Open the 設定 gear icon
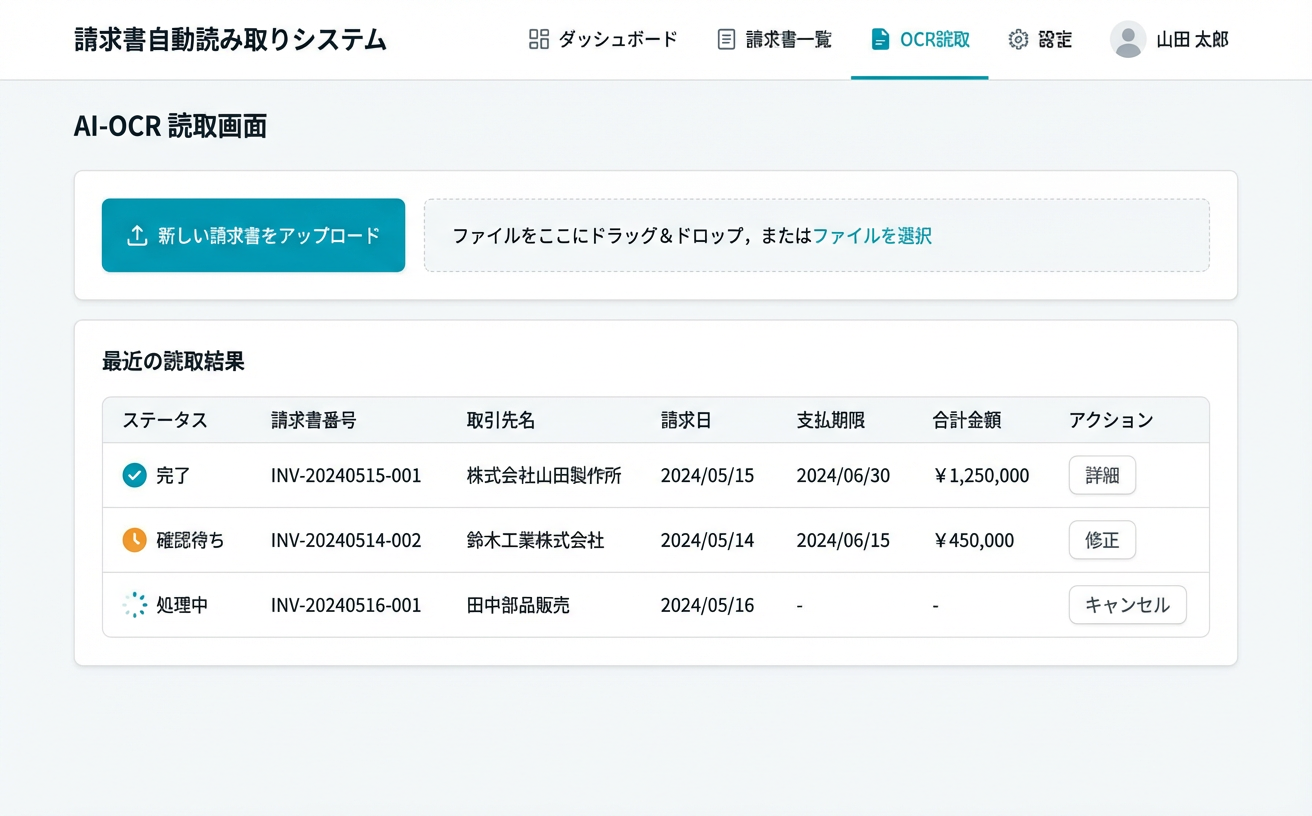The image size is (1312, 816). click(1018, 39)
